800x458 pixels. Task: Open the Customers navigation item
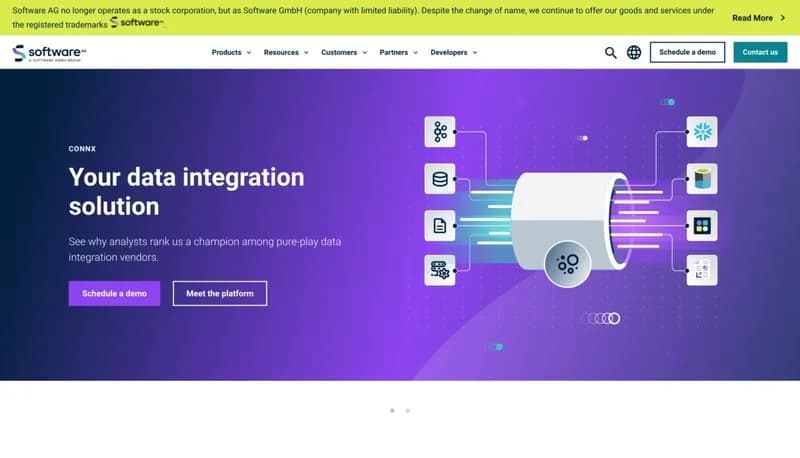click(339, 53)
